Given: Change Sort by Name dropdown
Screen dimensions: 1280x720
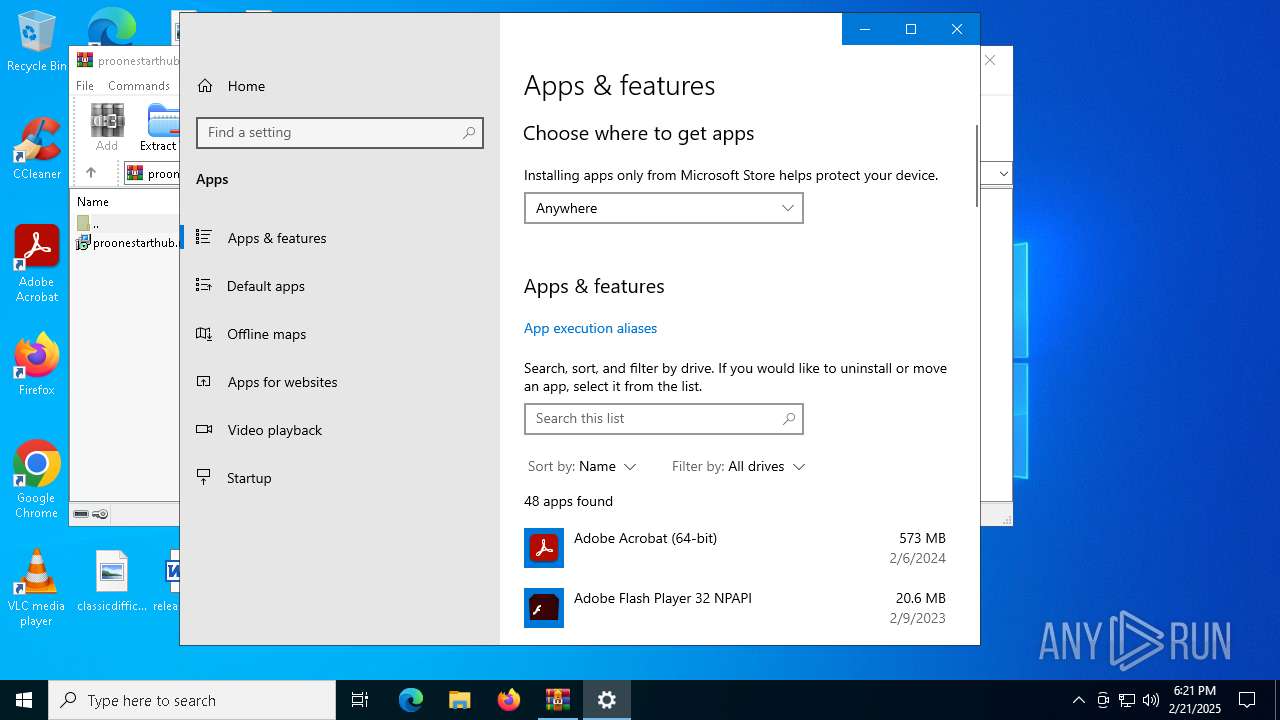Looking at the screenshot, I should (x=582, y=466).
